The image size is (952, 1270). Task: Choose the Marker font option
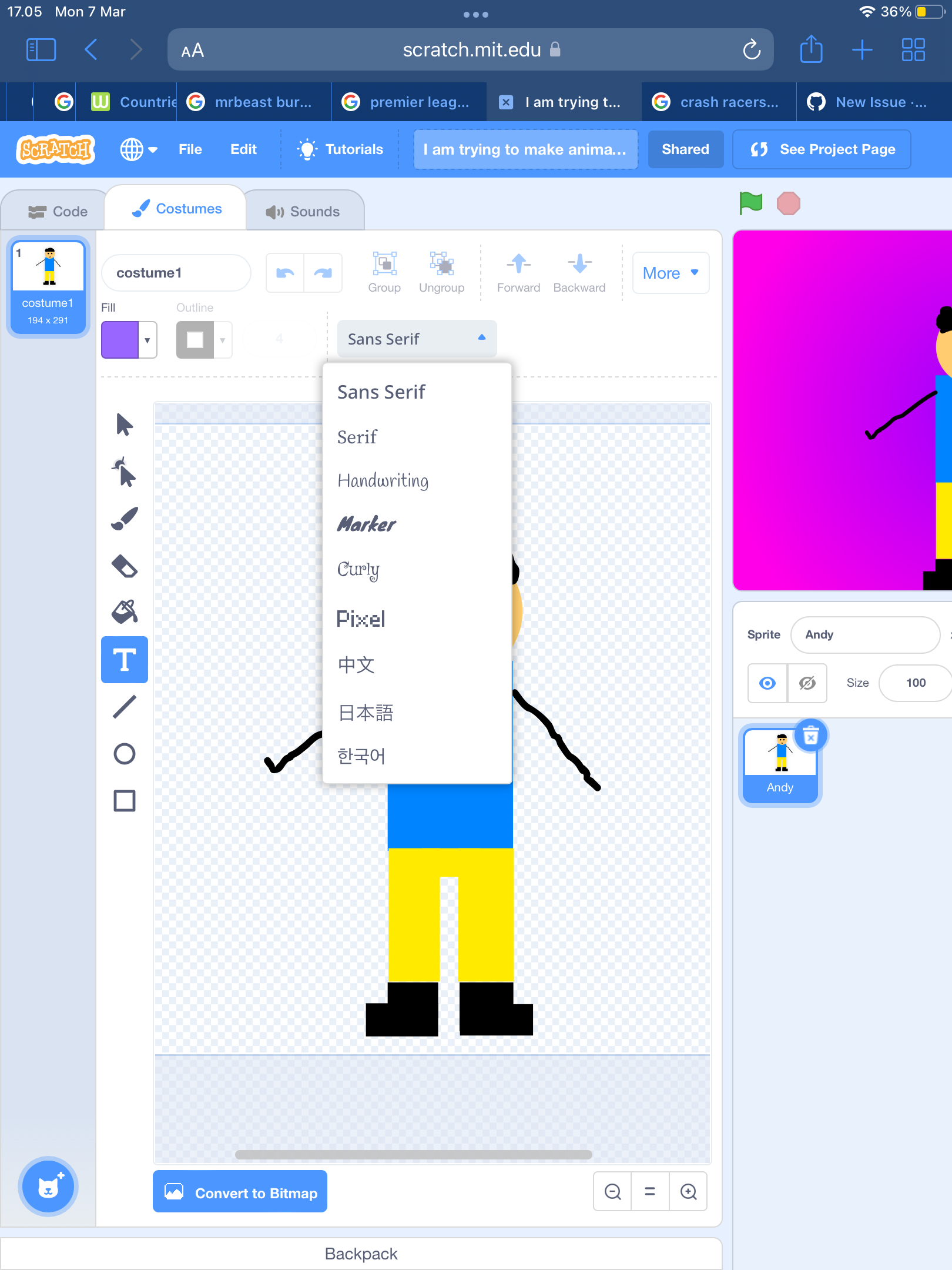point(367,524)
